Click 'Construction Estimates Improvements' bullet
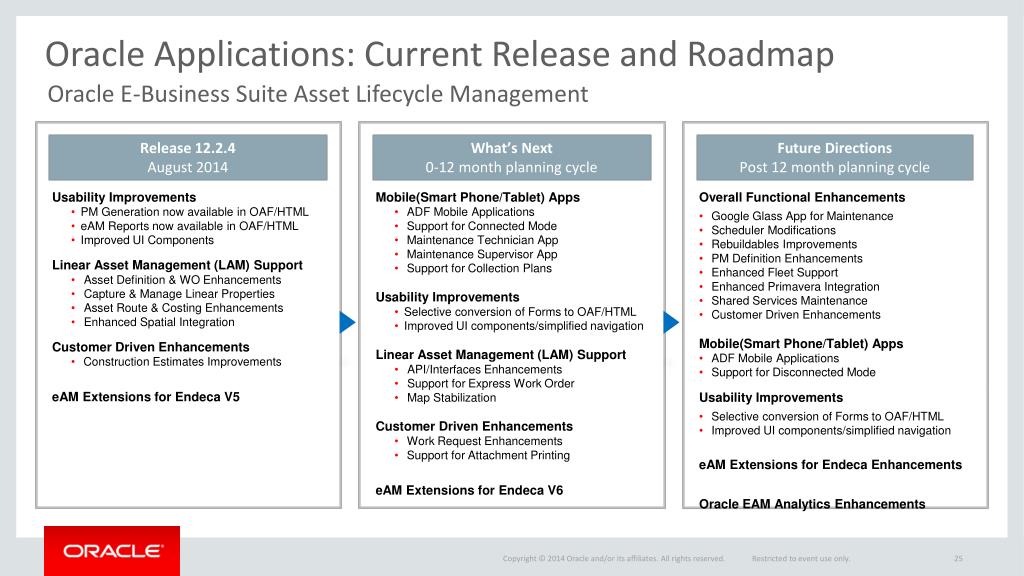The image size is (1024, 576). click(182, 362)
